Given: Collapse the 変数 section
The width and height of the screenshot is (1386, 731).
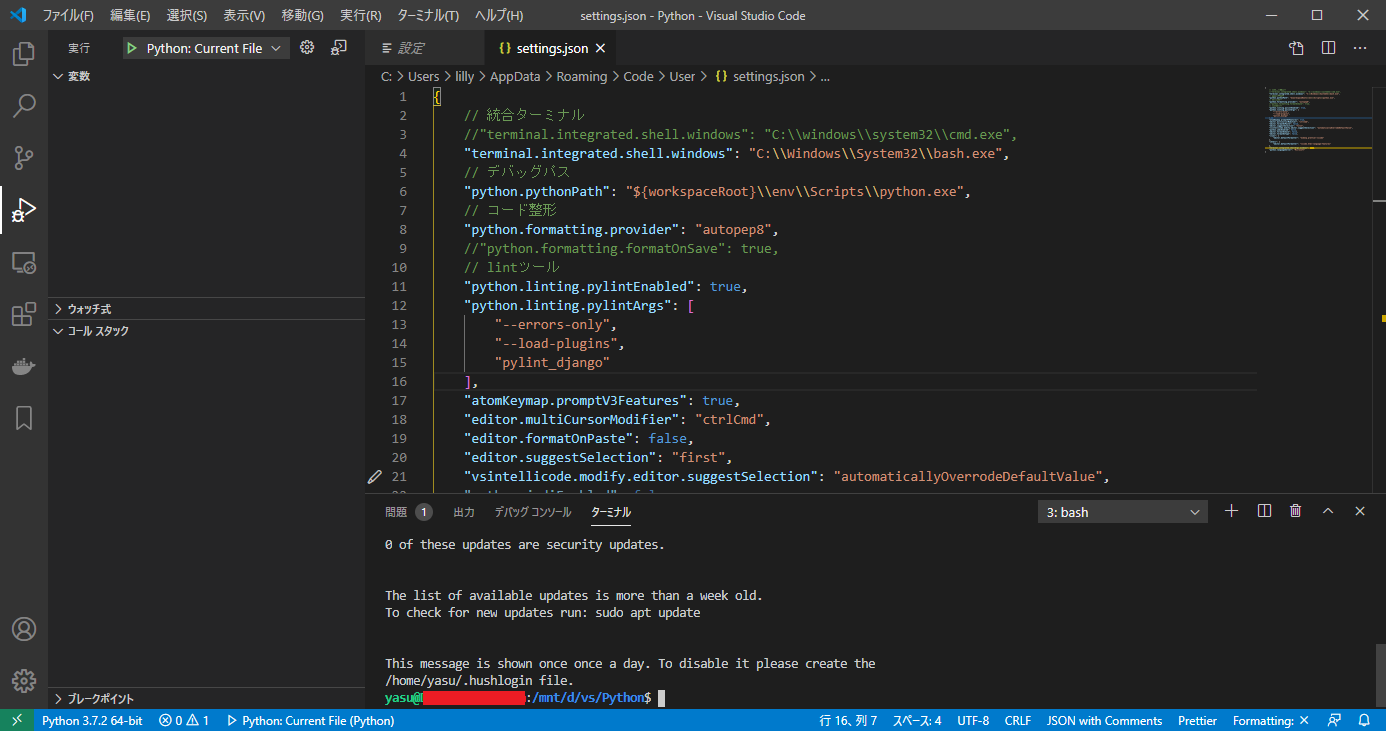Looking at the screenshot, I should (x=205, y=76).
